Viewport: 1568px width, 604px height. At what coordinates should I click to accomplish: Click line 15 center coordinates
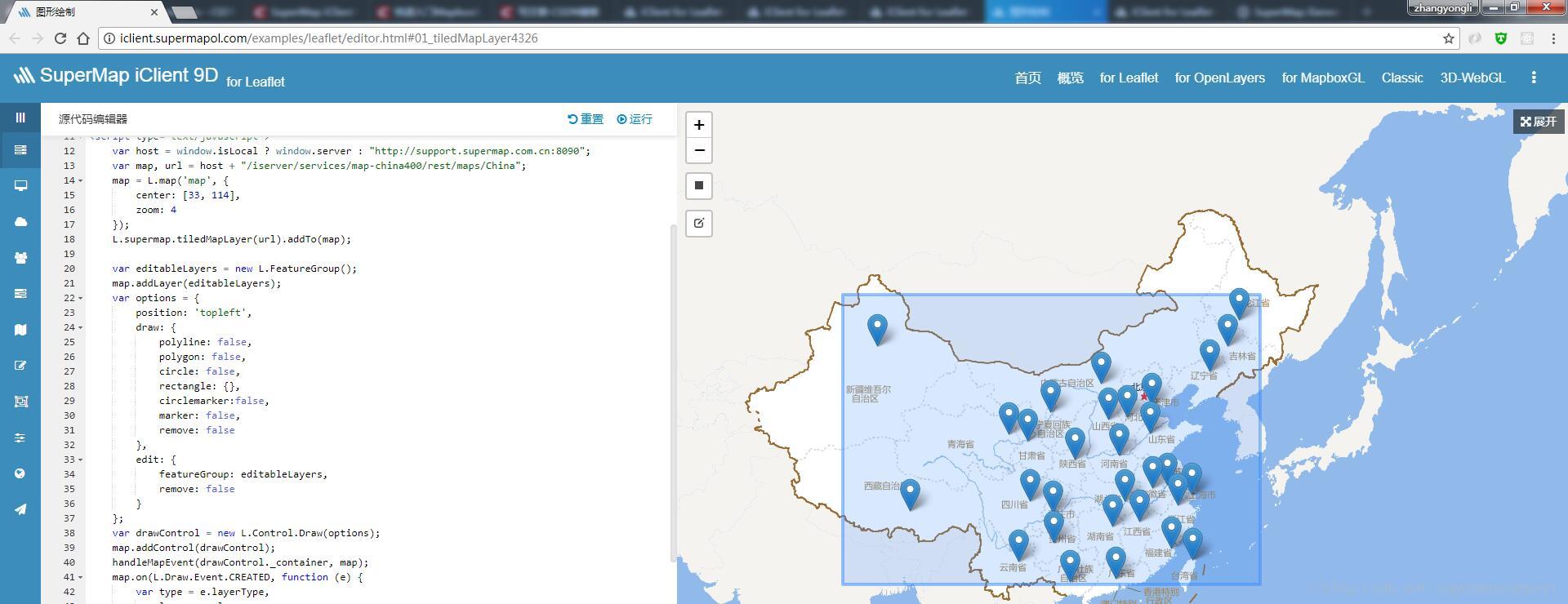click(188, 195)
